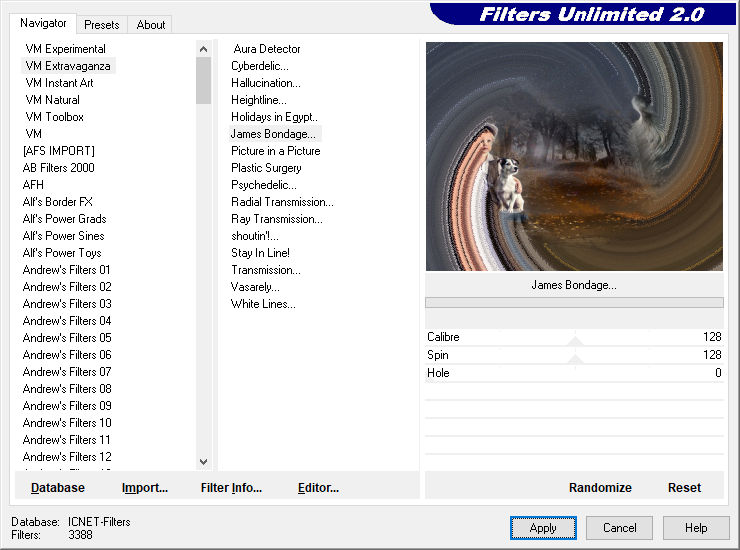The width and height of the screenshot is (740, 550).
Task: Click the Apply button
Action: click(543, 528)
